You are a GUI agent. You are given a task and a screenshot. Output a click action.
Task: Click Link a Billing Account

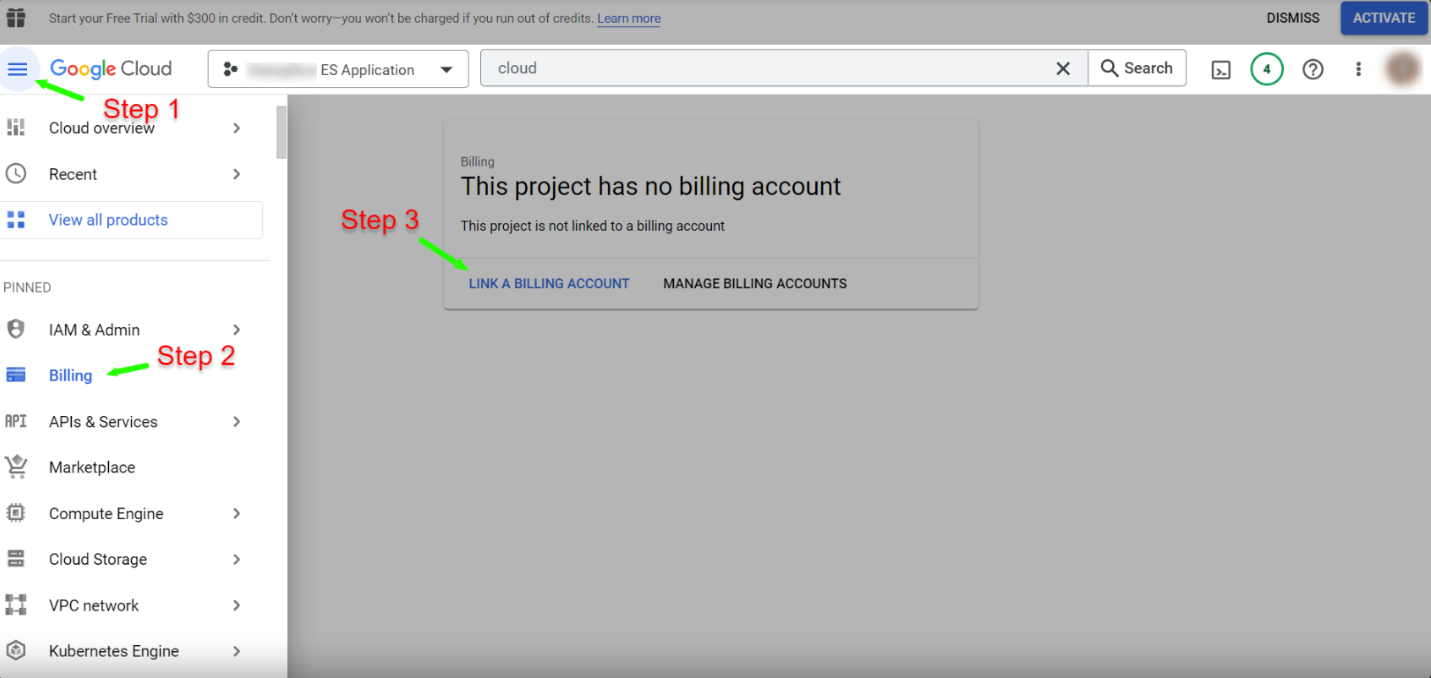pyautogui.click(x=549, y=284)
